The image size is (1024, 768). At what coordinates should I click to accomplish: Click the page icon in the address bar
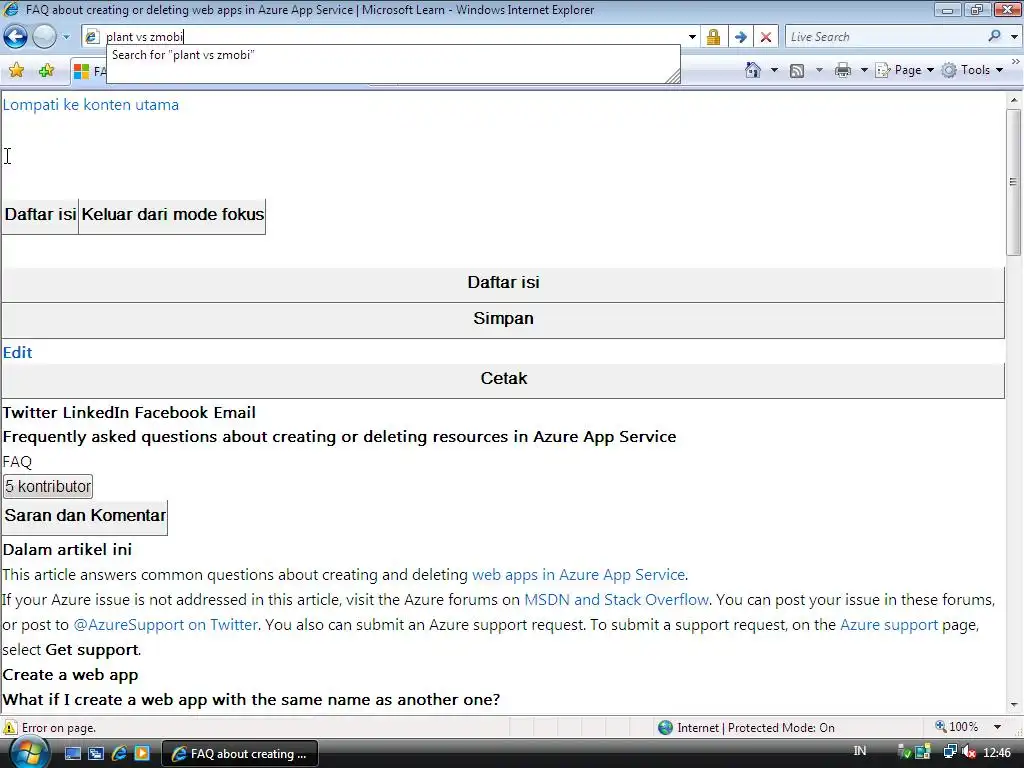pyautogui.click(x=92, y=37)
